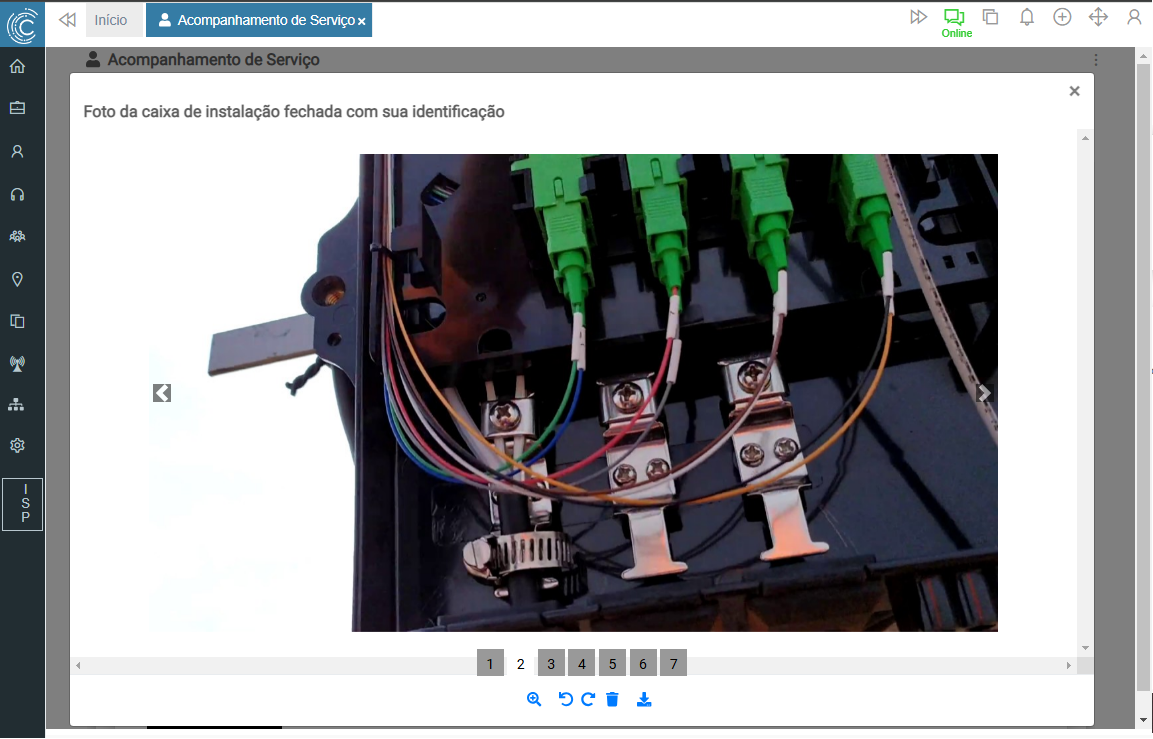Collapse the sidebar with double-arrow icon
This screenshot has width=1153, height=739.
(67, 19)
